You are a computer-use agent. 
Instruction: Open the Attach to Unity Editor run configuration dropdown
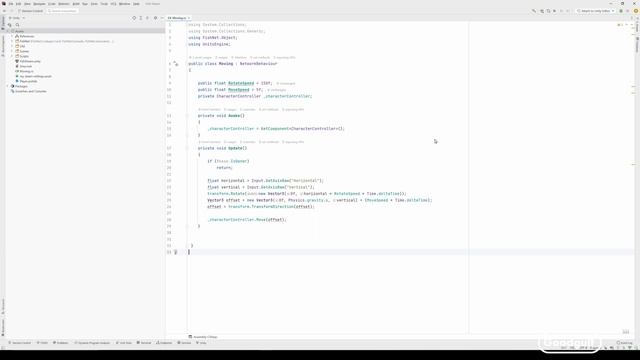click(596, 11)
